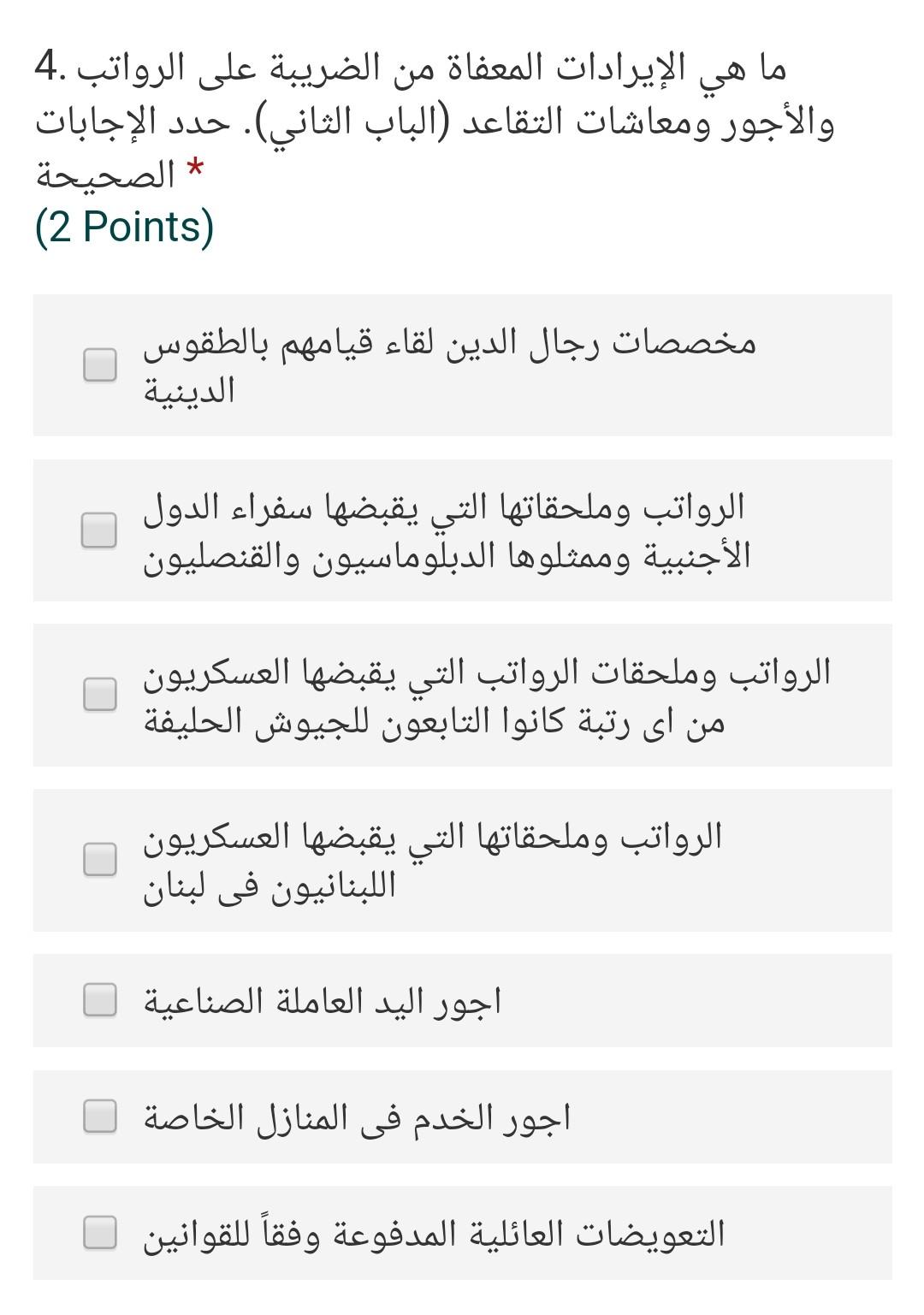Check the foreign ambassadors salaries checkbox
The image size is (924, 1315).
(x=99, y=529)
